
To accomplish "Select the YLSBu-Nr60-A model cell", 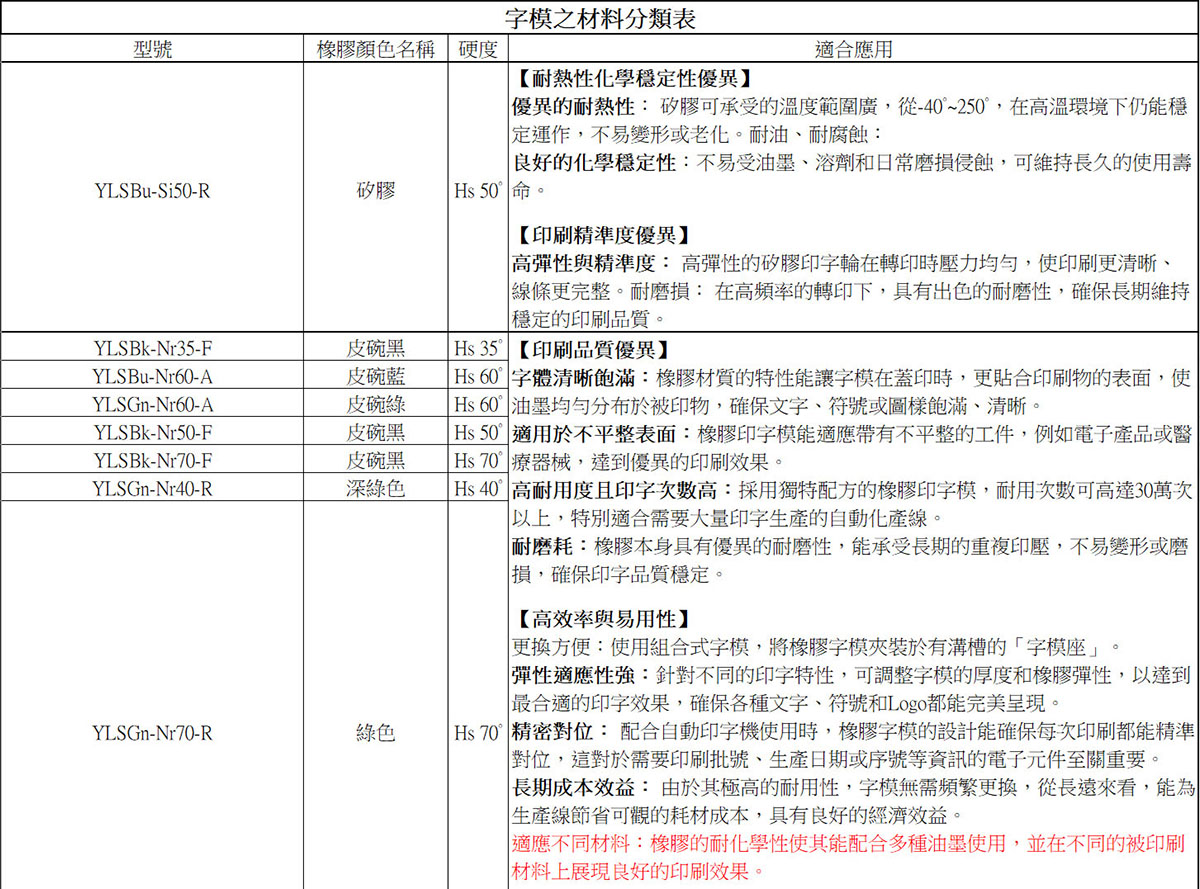I will coord(152,377).
